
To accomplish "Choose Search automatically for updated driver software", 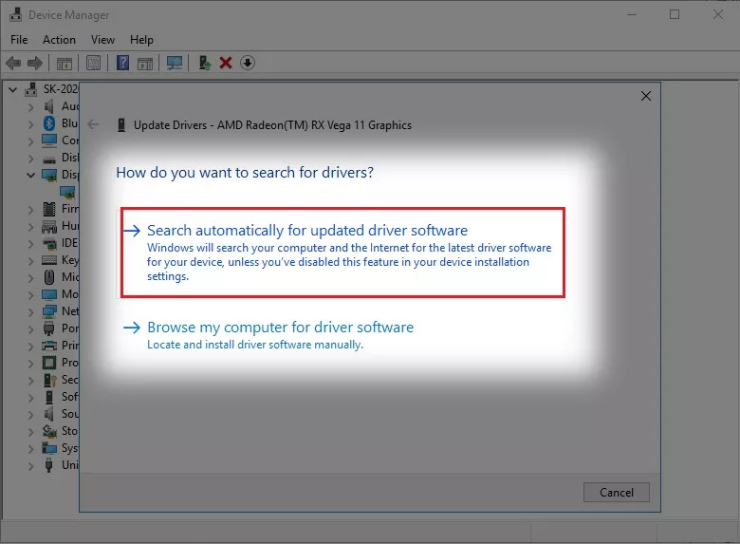I will click(x=343, y=252).
